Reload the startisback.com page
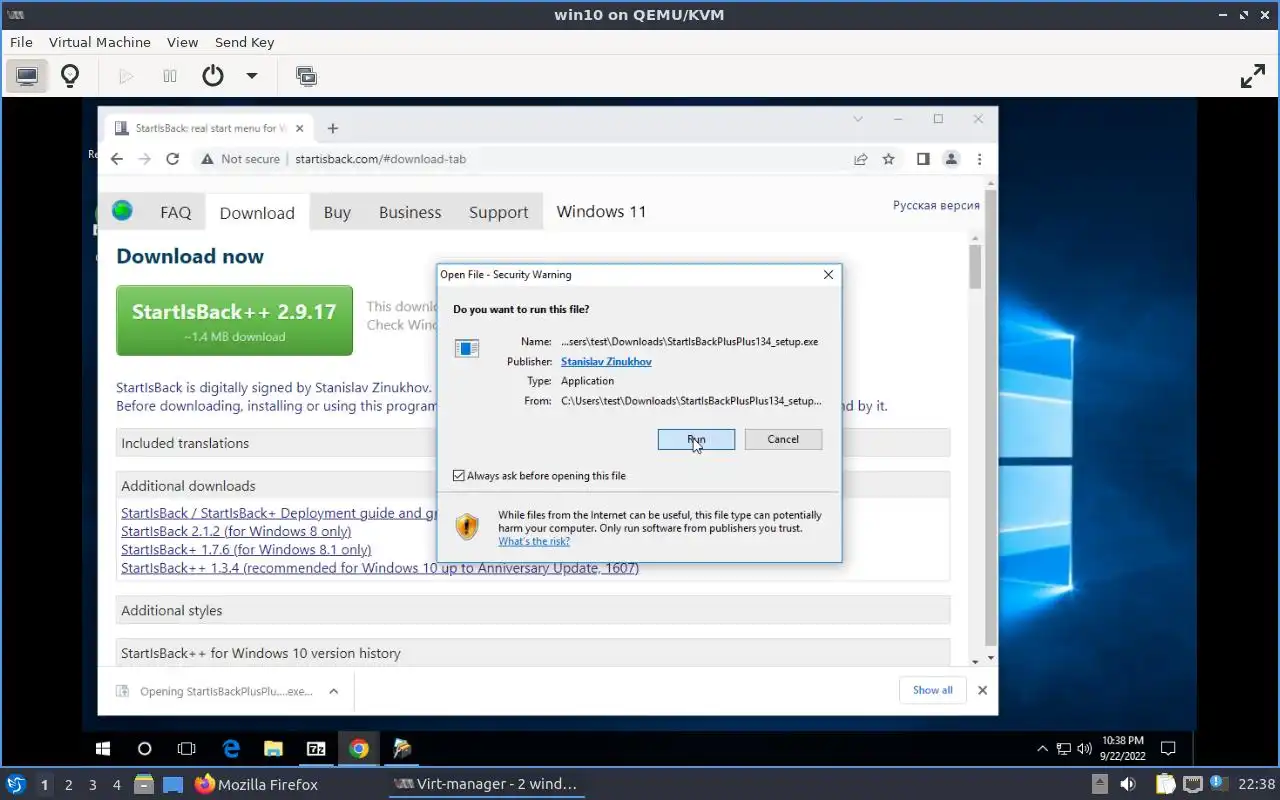 coord(173,159)
